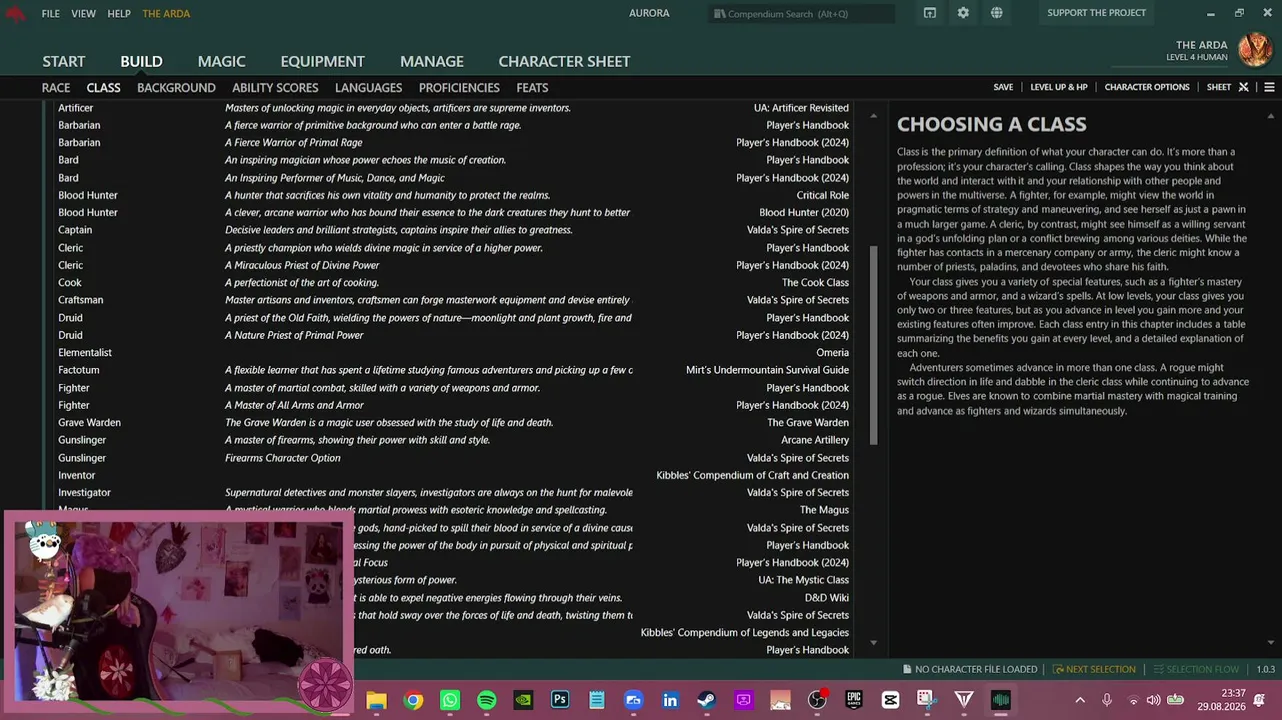Open the volume control in the system tray
This screenshot has height=720, width=1282.
[1154, 700]
